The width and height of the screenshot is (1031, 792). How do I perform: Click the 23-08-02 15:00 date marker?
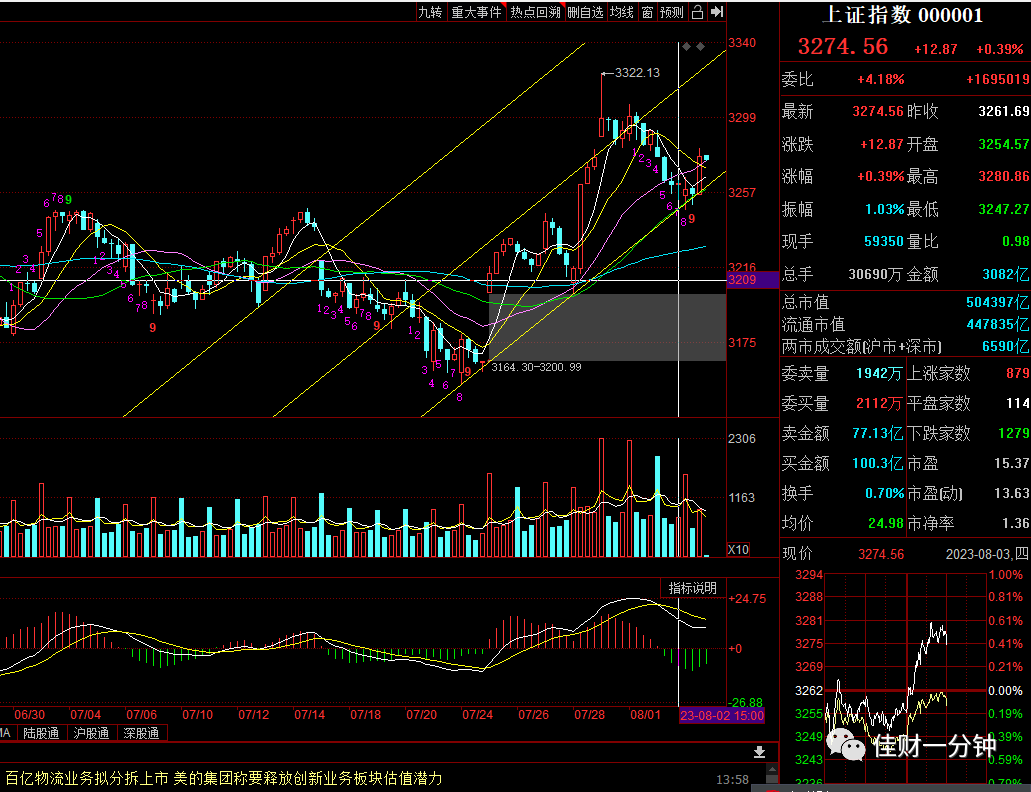click(x=722, y=716)
